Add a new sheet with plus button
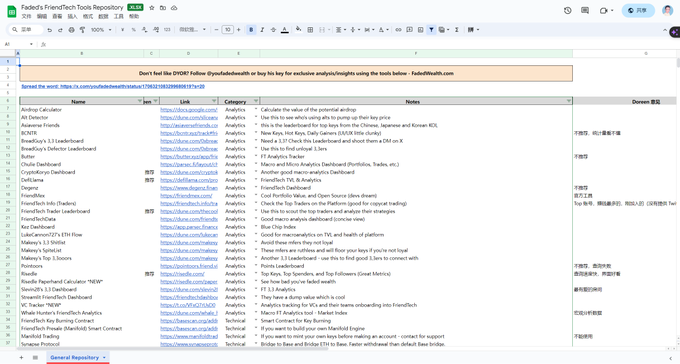The width and height of the screenshot is (680, 364). click(21, 357)
